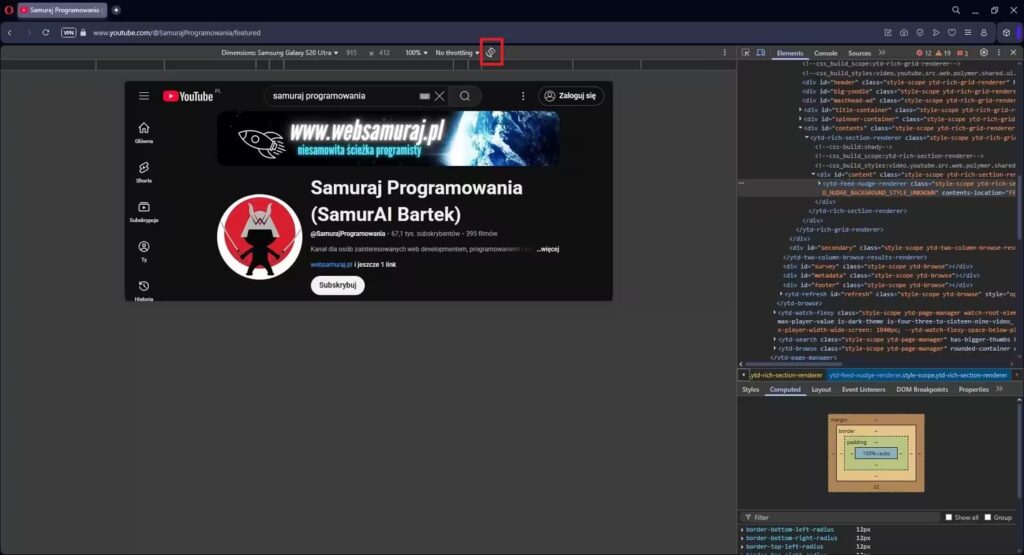Open the DOM Breakpoints tab
Screen dimensions: 1024x555
tap(921, 389)
